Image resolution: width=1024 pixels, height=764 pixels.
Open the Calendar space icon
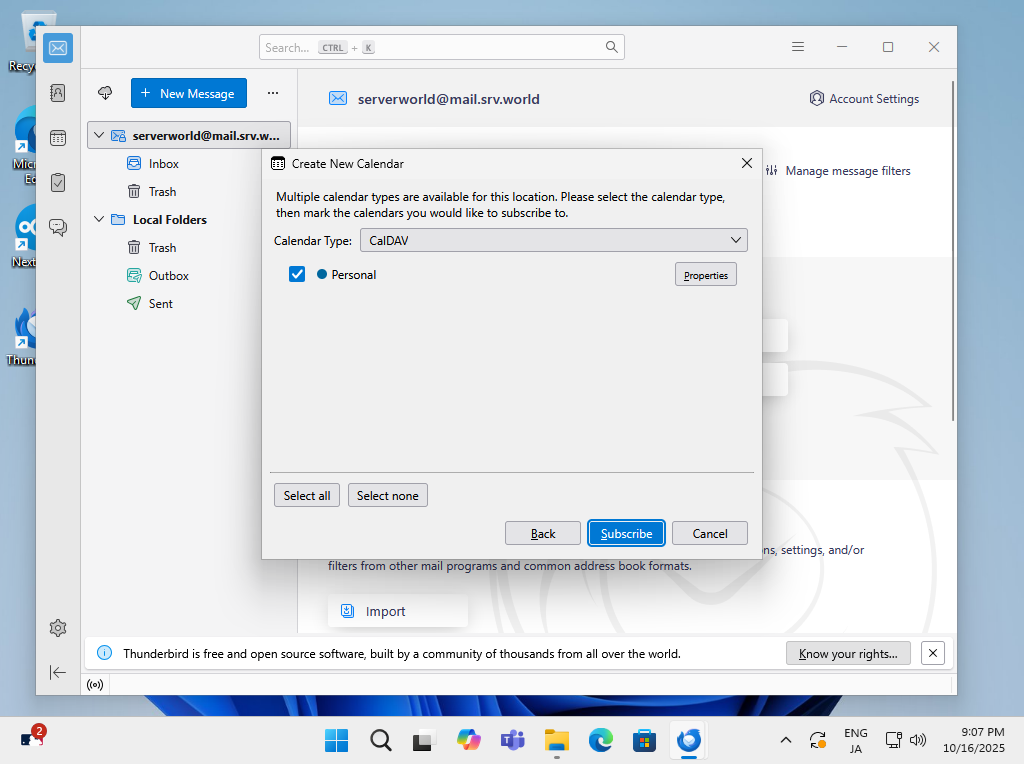click(58, 138)
